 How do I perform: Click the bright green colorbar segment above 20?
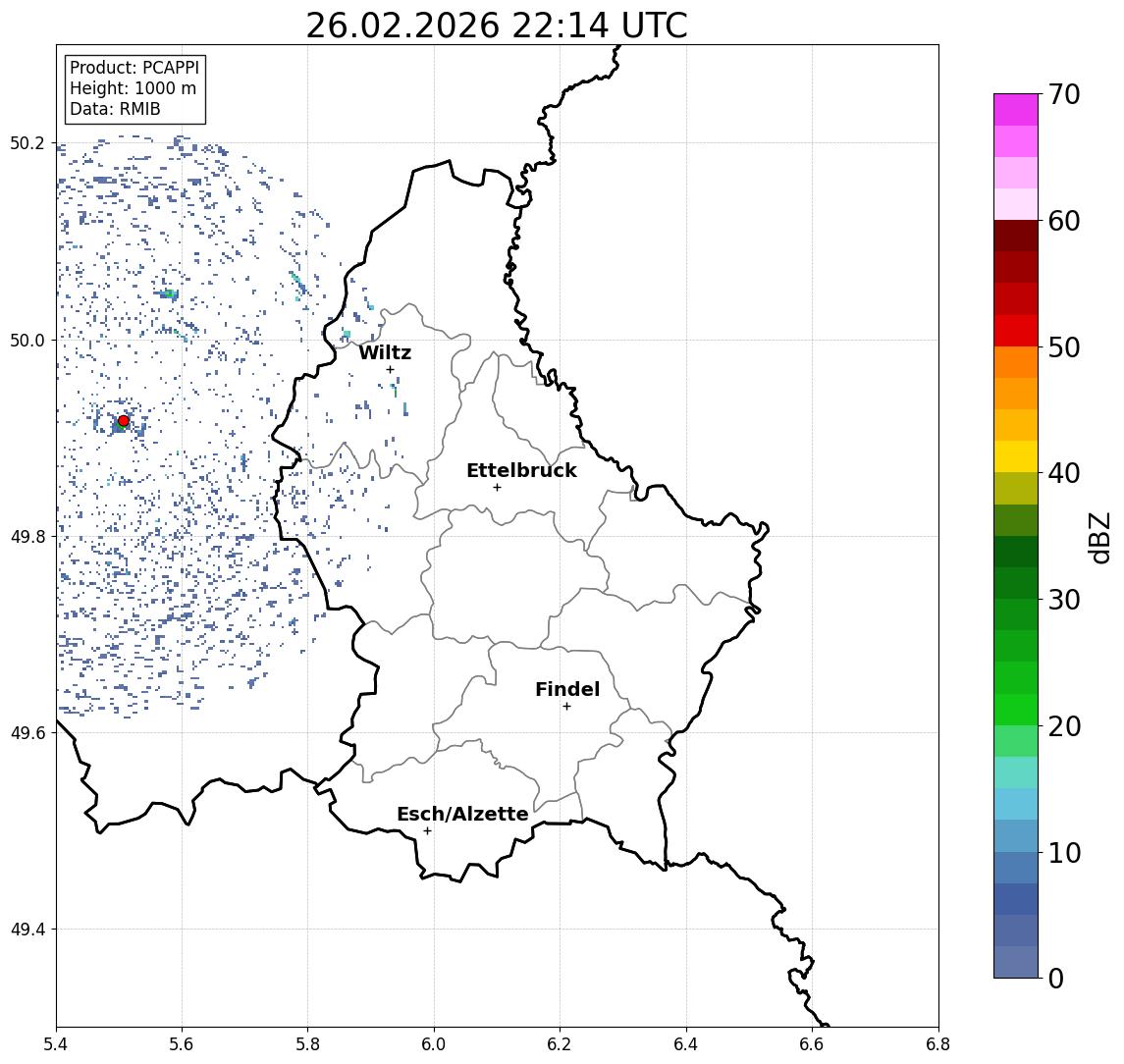pos(1016,709)
